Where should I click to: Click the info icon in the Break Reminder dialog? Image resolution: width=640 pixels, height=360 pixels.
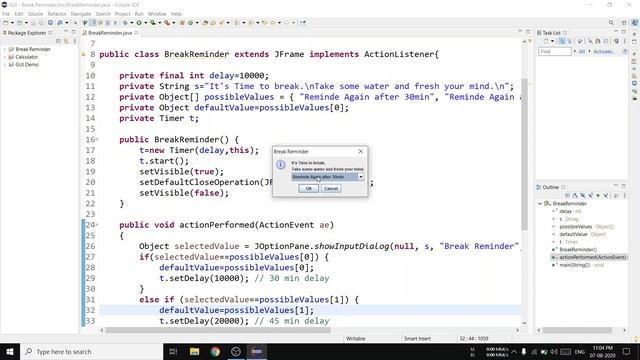[280, 164]
